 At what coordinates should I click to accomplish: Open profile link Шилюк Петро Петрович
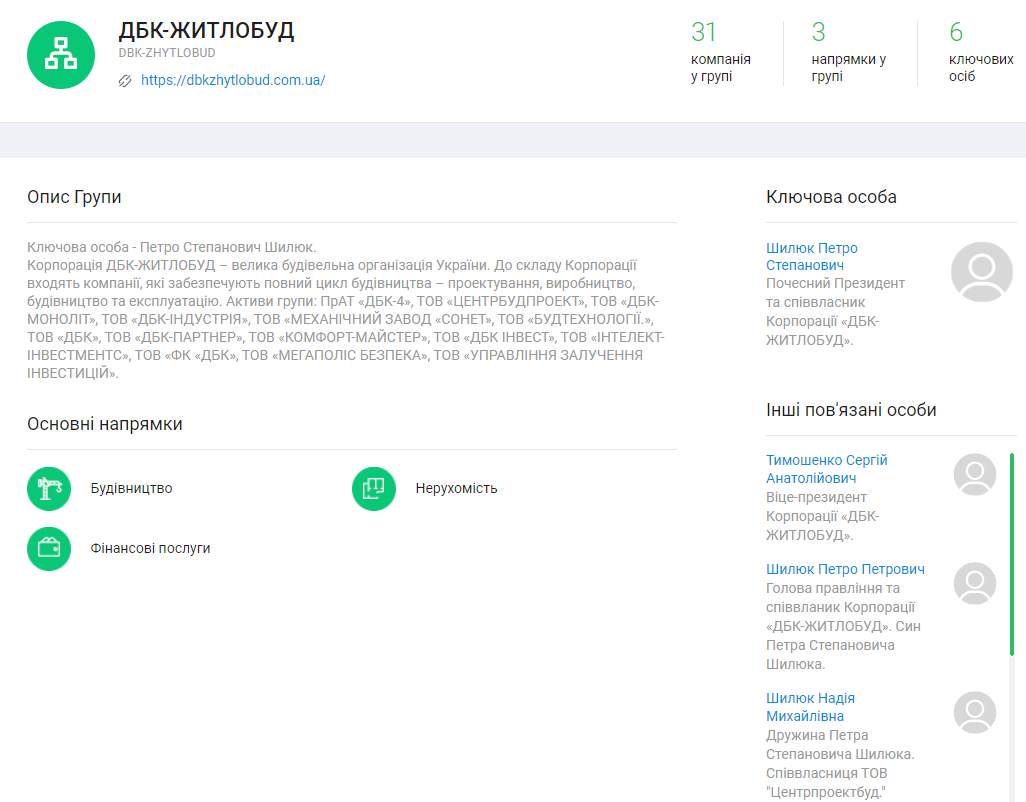point(844,569)
